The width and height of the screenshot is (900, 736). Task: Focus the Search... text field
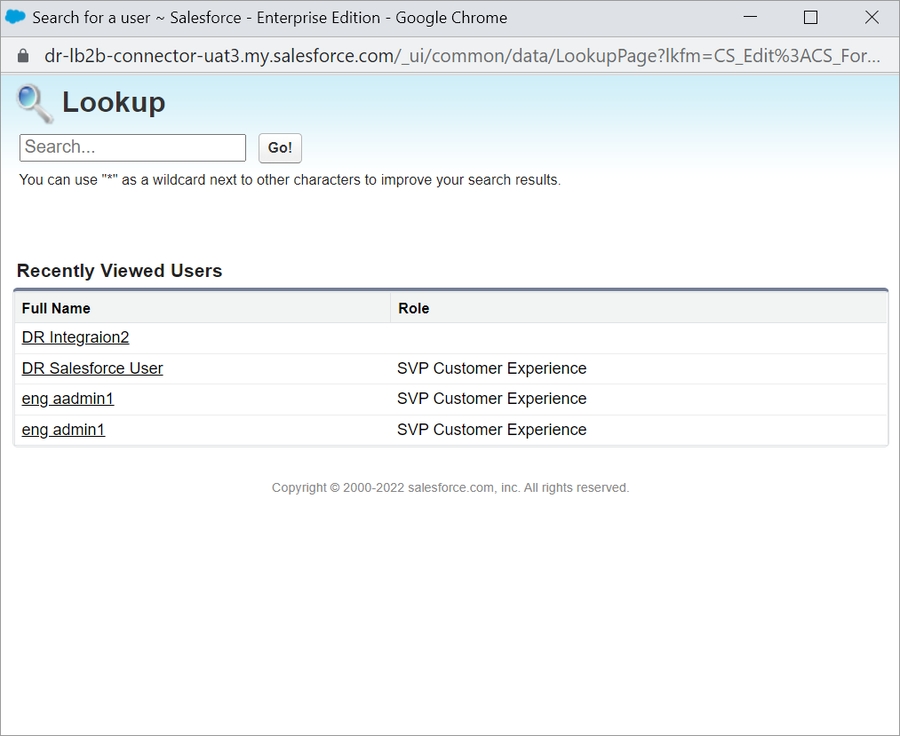click(132, 147)
